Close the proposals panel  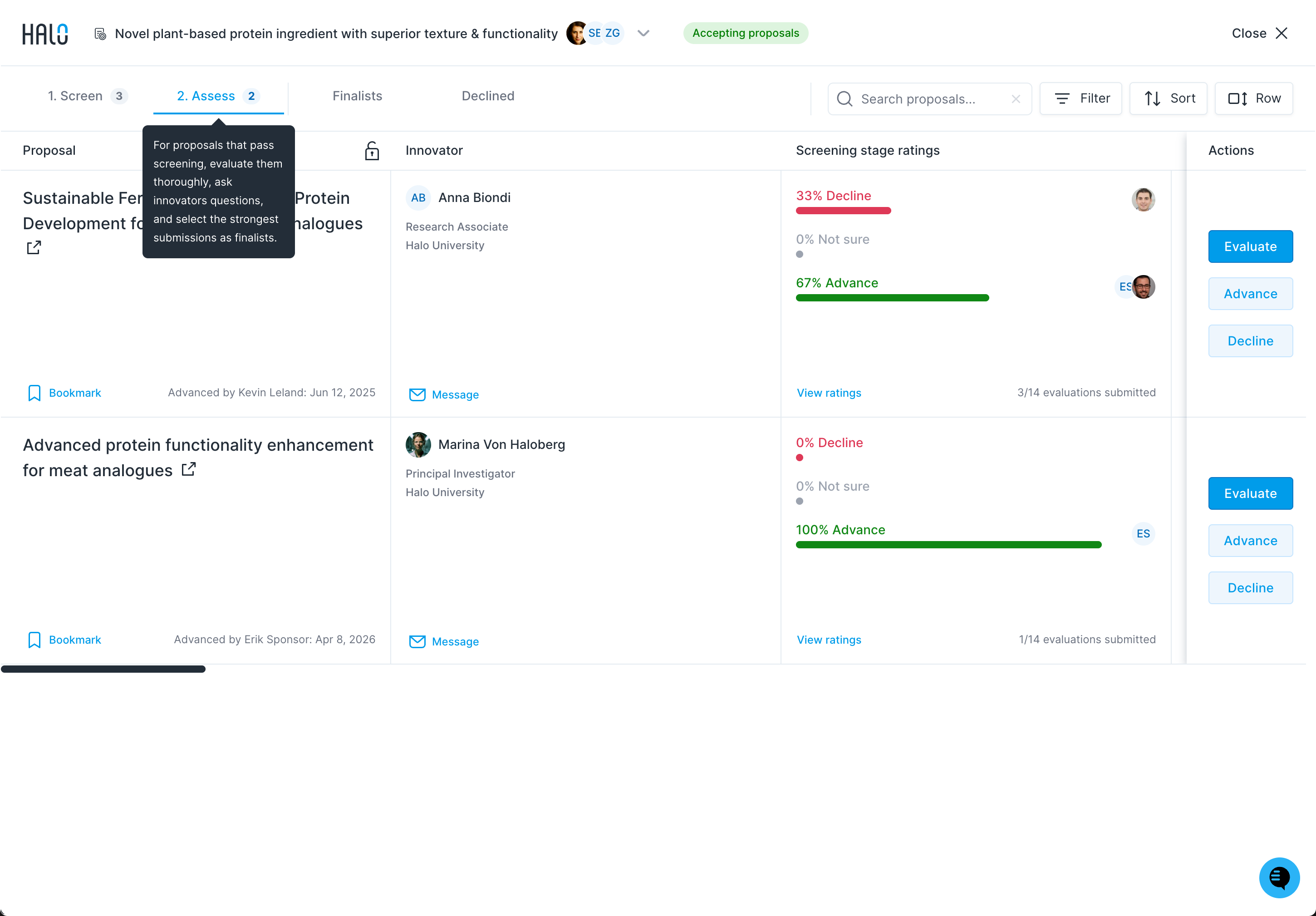coord(1260,33)
